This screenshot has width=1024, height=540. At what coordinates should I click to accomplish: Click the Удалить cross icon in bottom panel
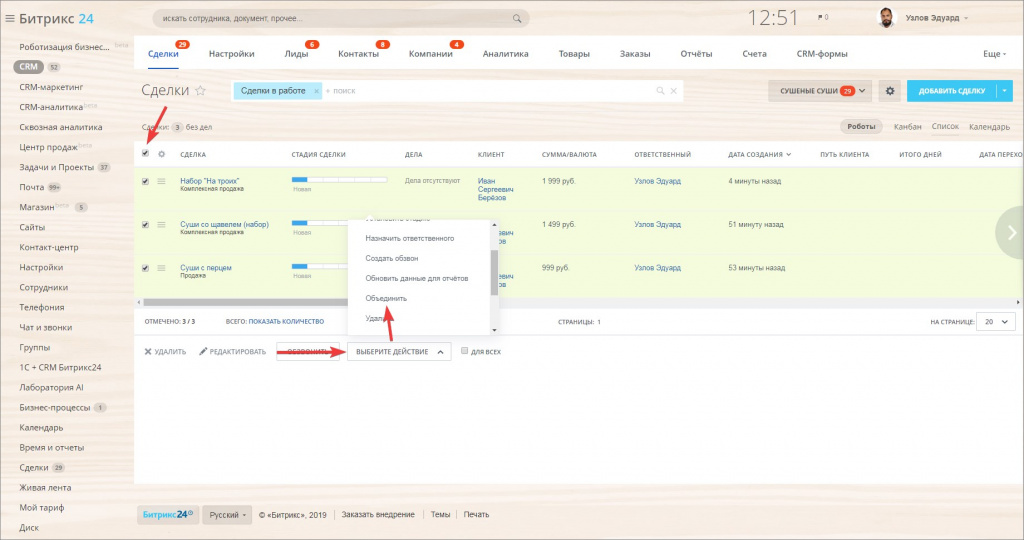(x=148, y=352)
